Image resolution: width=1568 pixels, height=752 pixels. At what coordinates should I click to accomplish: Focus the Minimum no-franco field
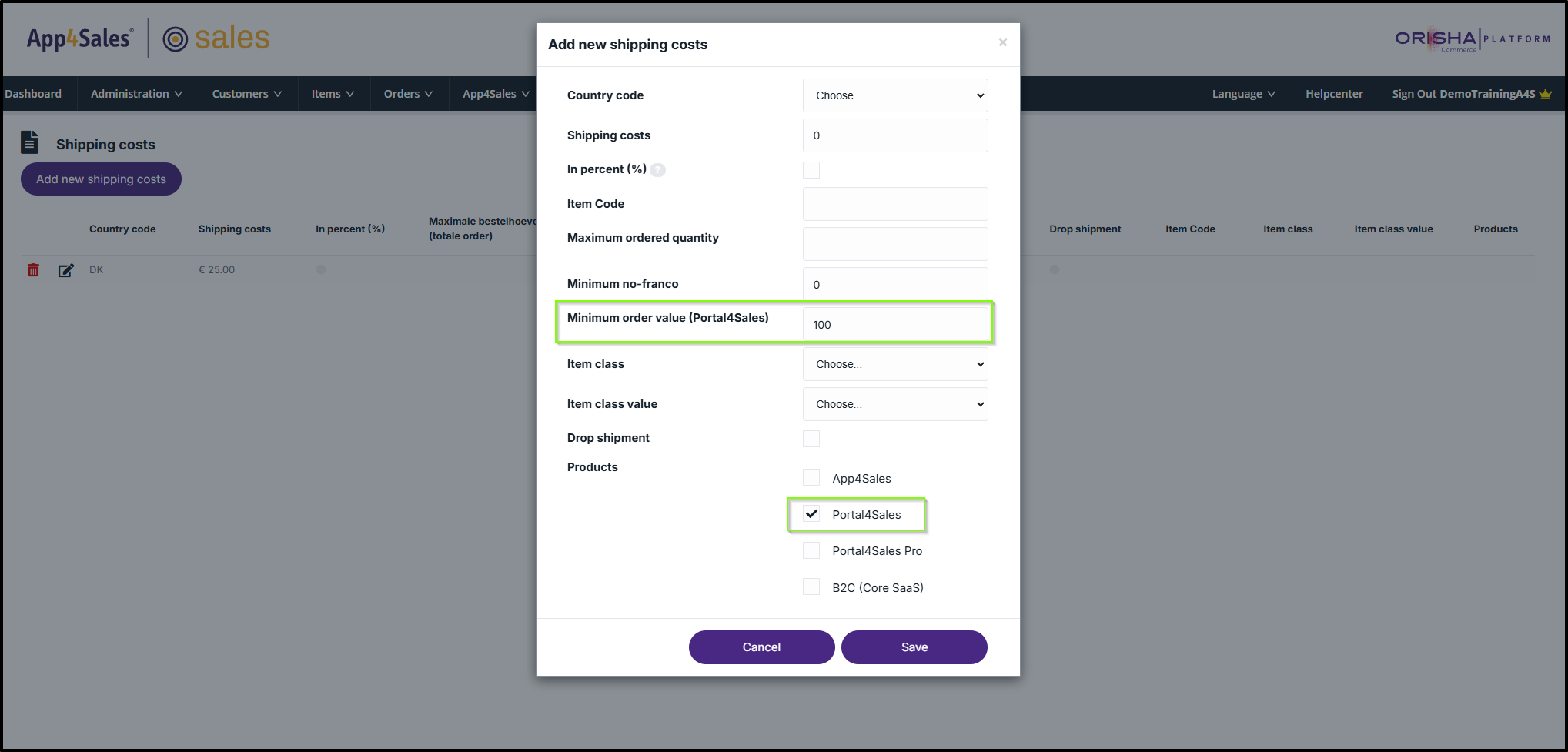click(x=895, y=284)
